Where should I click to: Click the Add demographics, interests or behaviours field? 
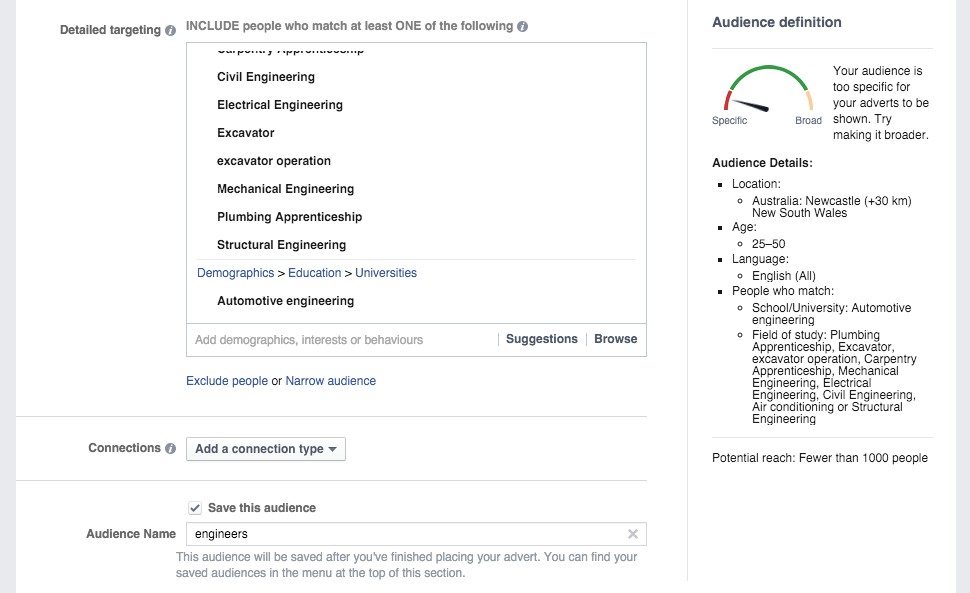pos(340,340)
